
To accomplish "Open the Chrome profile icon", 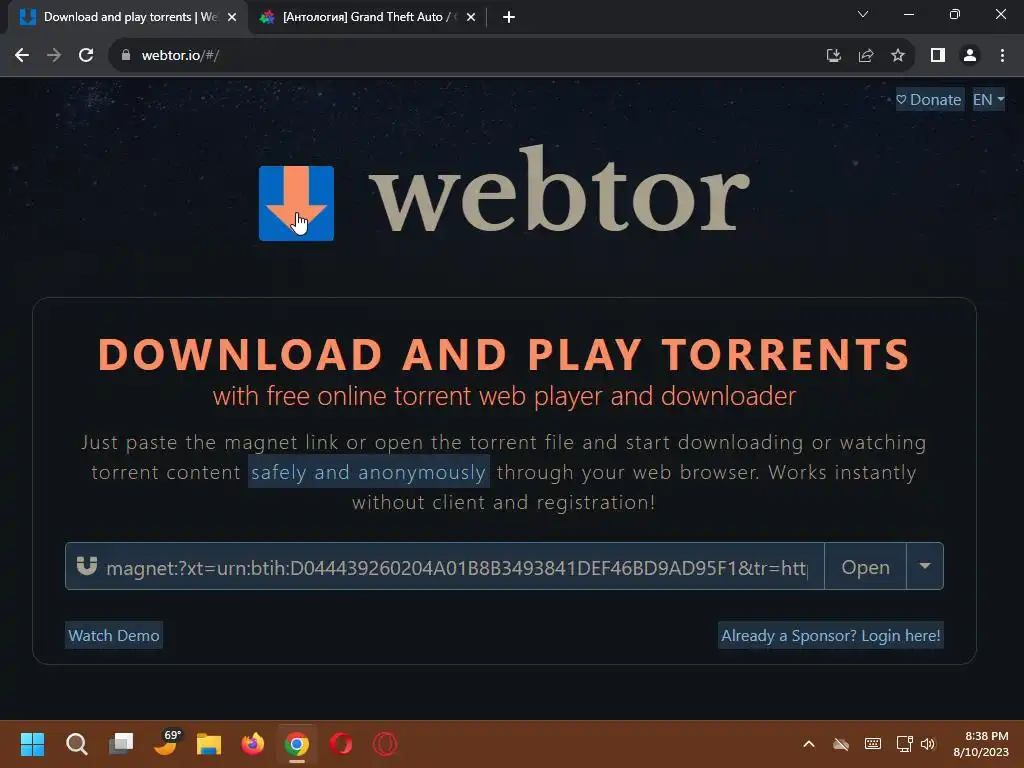I will point(970,56).
